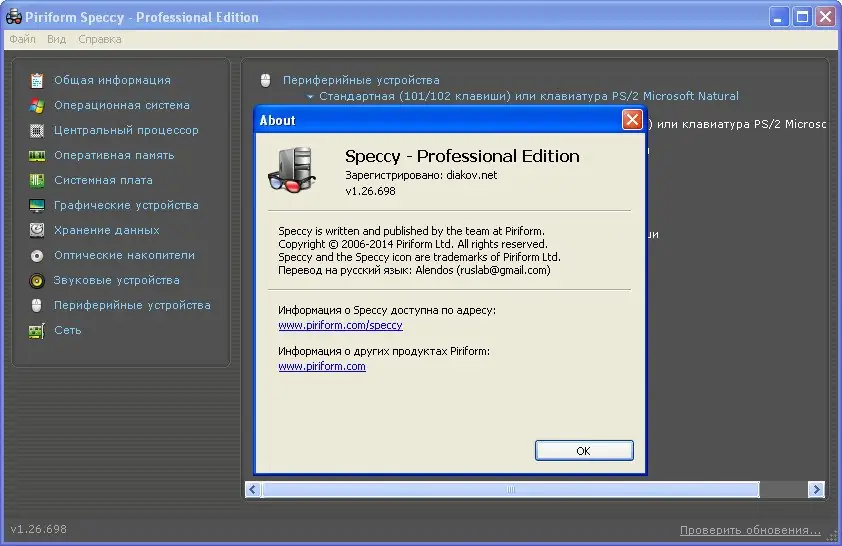Click the horizontal scrollbar left arrow
This screenshot has height=546, width=842.
pos(253,490)
